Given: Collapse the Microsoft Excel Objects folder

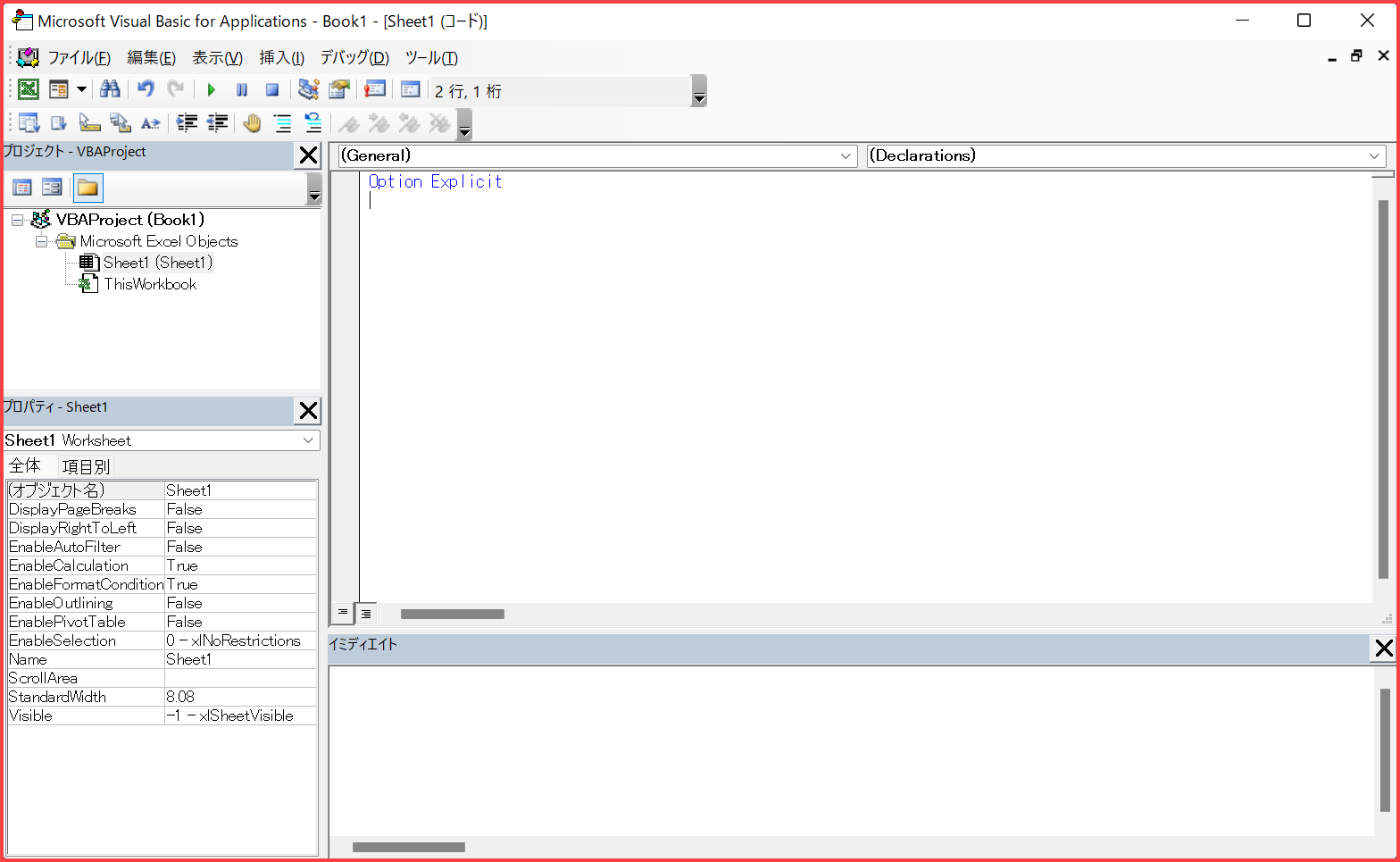Looking at the screenshot, I should pos(41,241).
